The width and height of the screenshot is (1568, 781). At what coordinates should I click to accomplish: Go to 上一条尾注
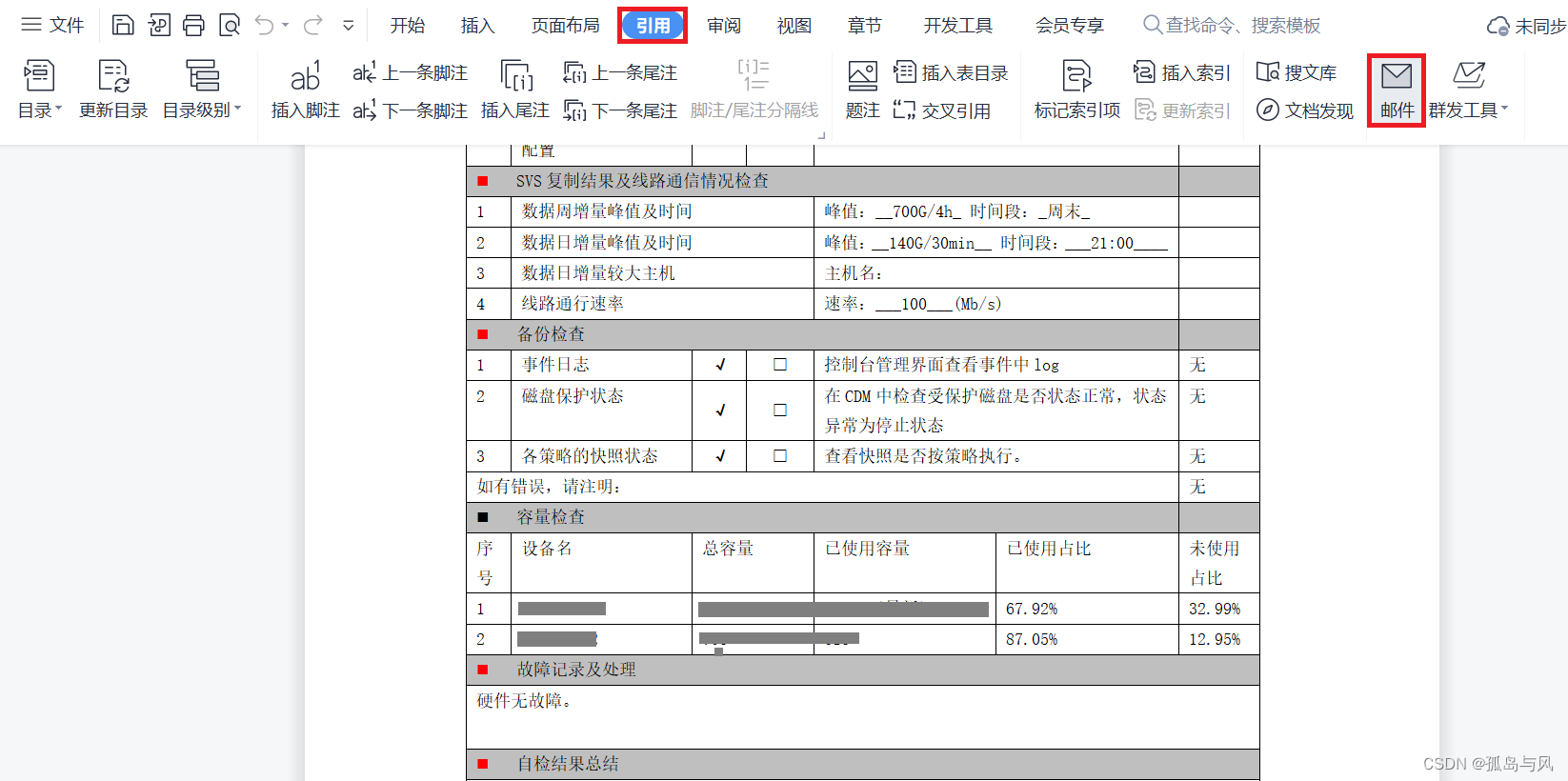620,72
